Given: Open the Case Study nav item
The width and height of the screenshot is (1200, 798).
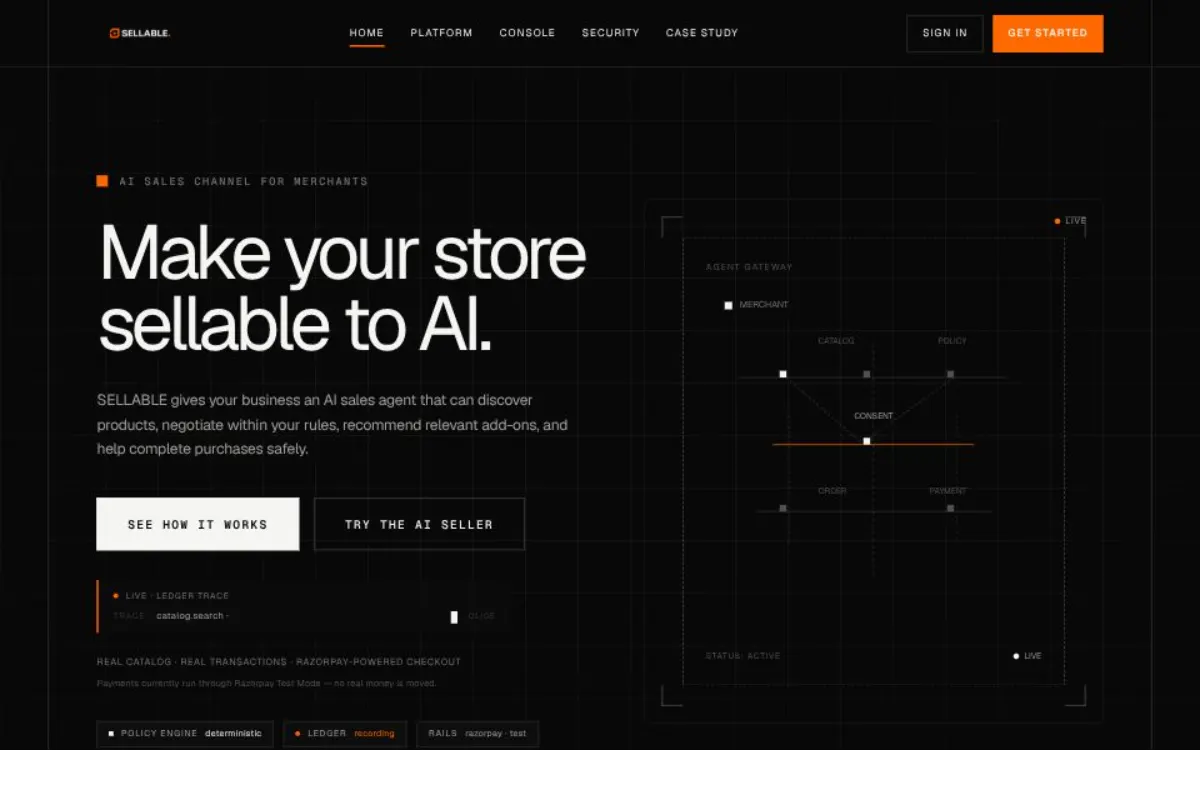Looking at the screenshot, I should [x=702, y=33].
